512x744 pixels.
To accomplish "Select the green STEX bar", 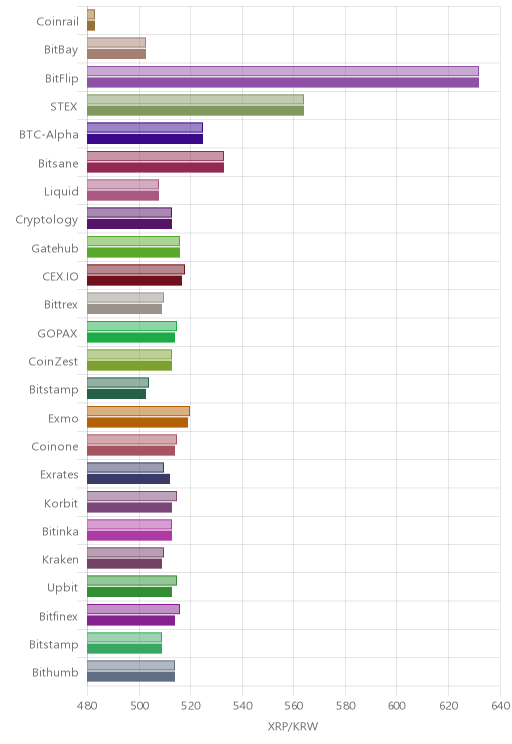I will [x=195, y=111].
